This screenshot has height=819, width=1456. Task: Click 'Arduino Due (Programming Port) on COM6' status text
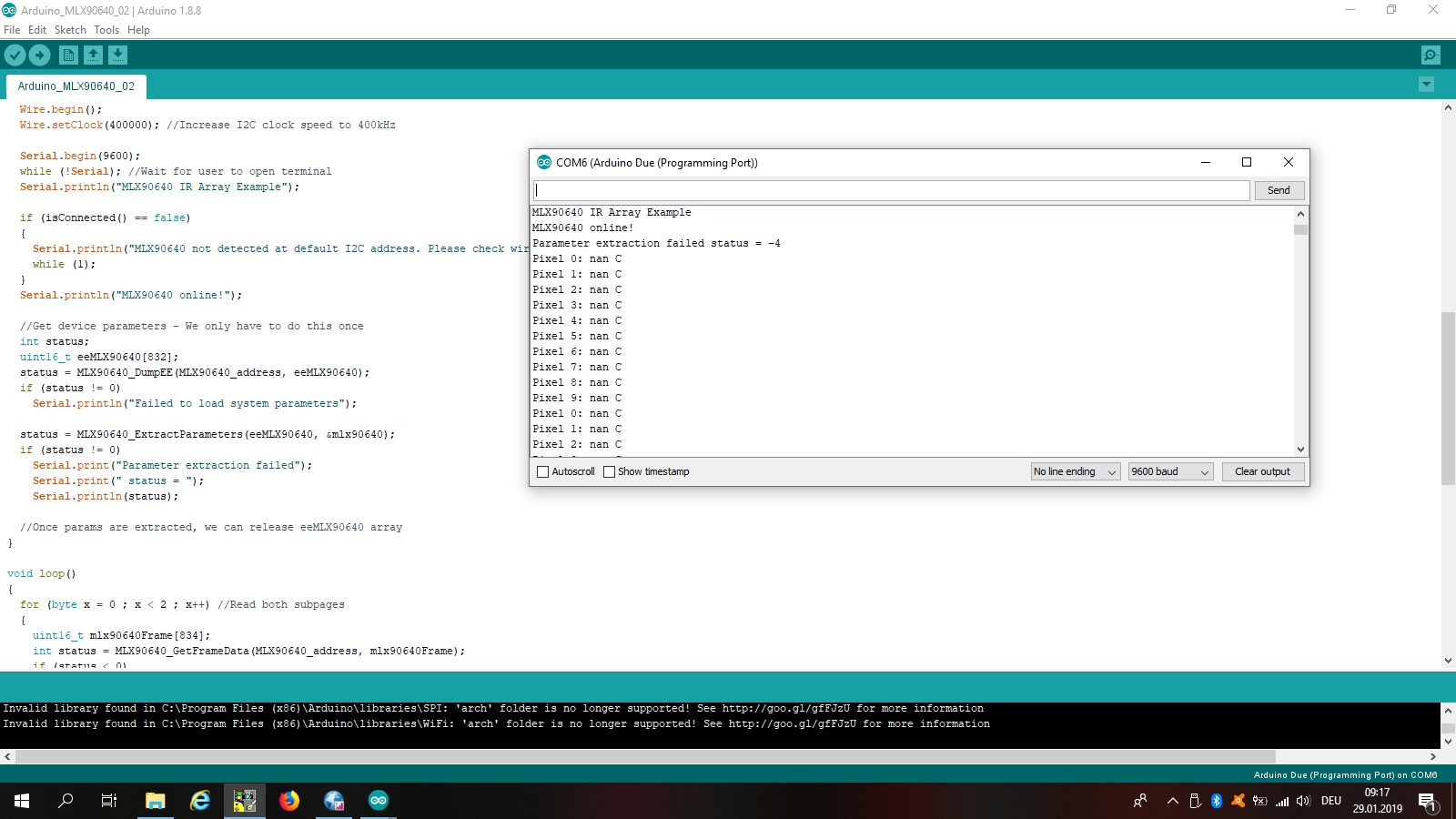1345,775
